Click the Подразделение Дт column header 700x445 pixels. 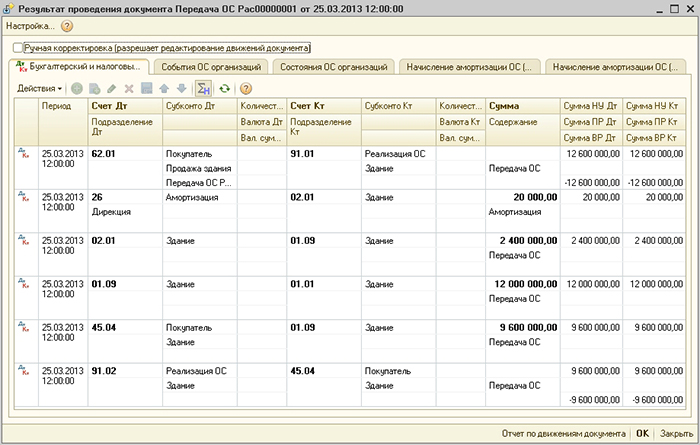(x=125, y=130)
